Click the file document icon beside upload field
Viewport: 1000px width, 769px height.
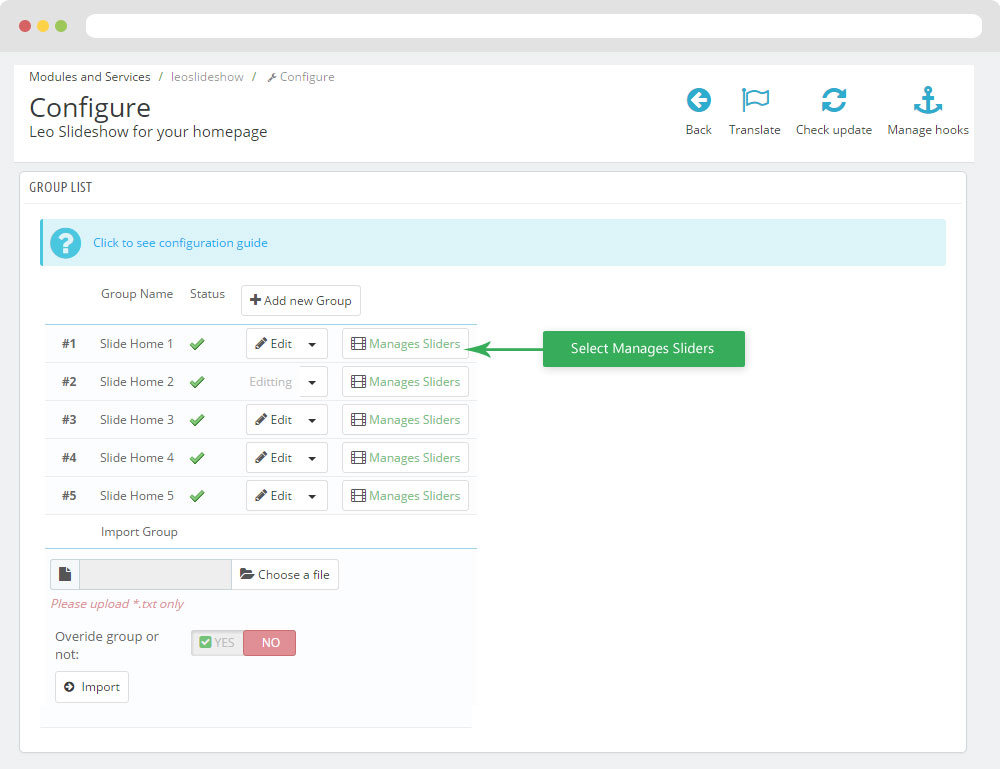tap(65, 575)
